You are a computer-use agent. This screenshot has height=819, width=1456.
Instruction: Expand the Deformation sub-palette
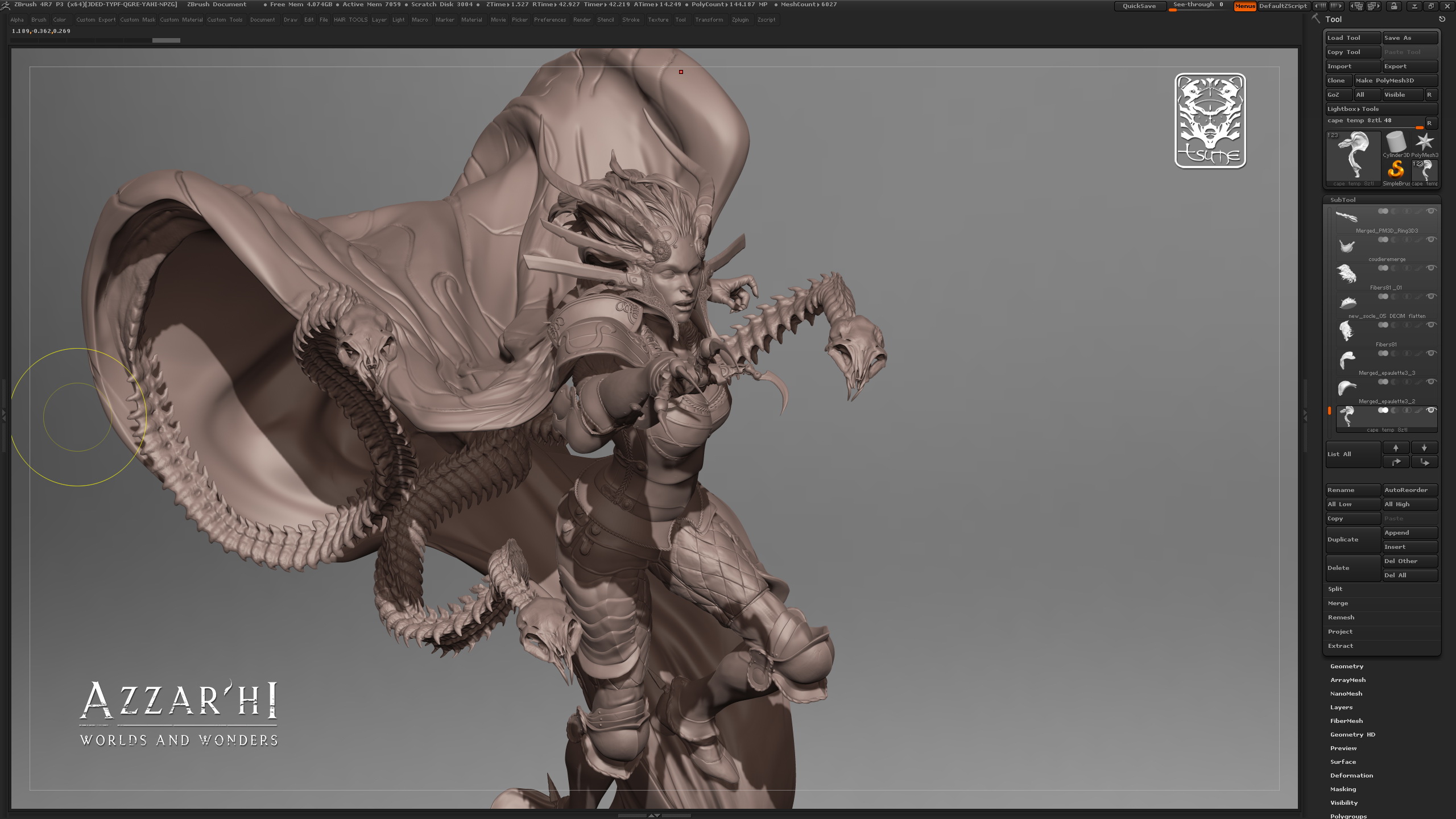pyautogui.click(x=1351, y=775)
